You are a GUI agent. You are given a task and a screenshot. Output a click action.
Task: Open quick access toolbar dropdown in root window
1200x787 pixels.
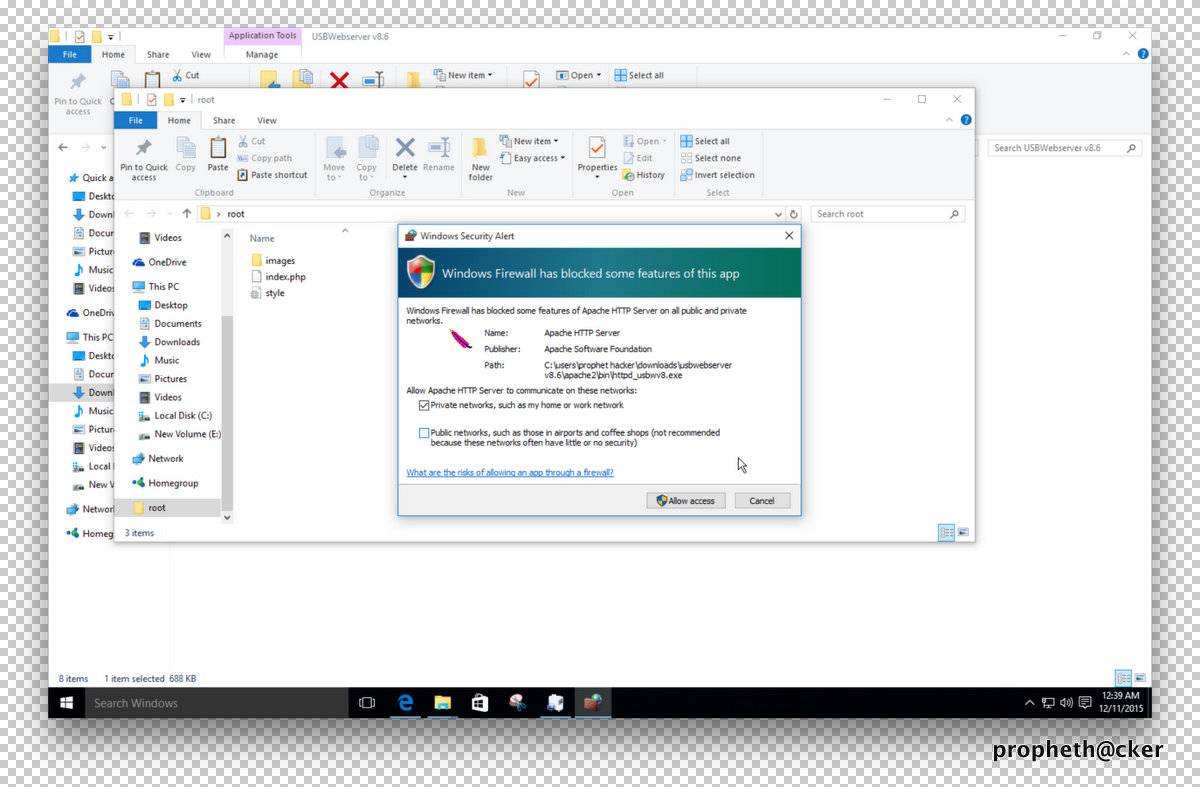click(x=183, y=100)
